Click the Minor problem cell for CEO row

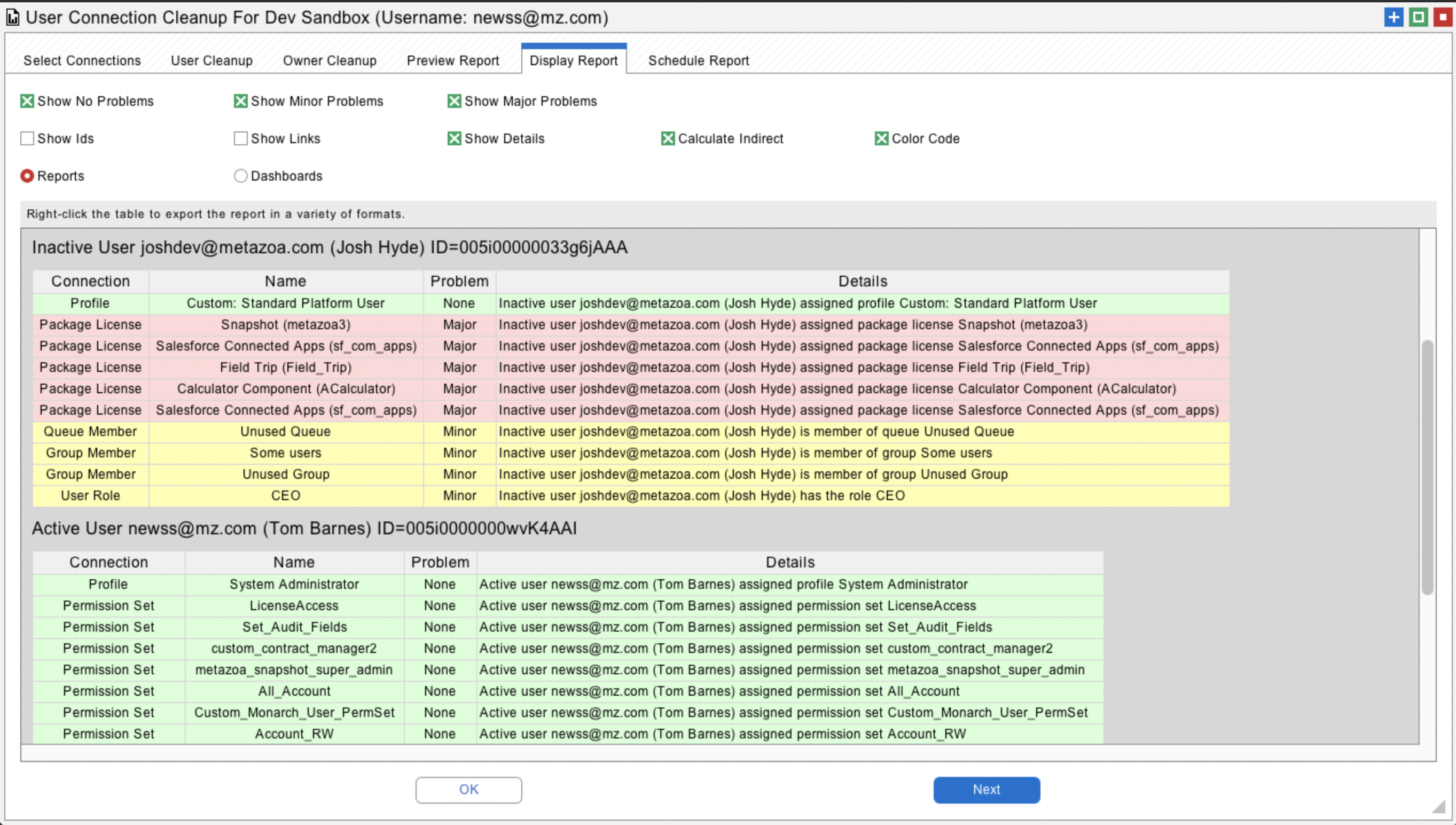tap(459, 496)
